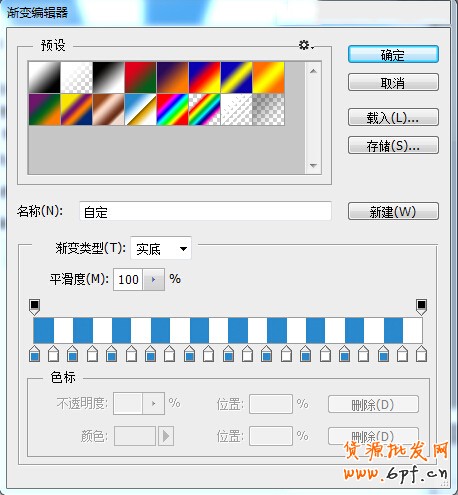Image resolution: width=458 pixels, height=495 pixels.
Task: Select the first blue color stop
Action: (x=35, y=354)
